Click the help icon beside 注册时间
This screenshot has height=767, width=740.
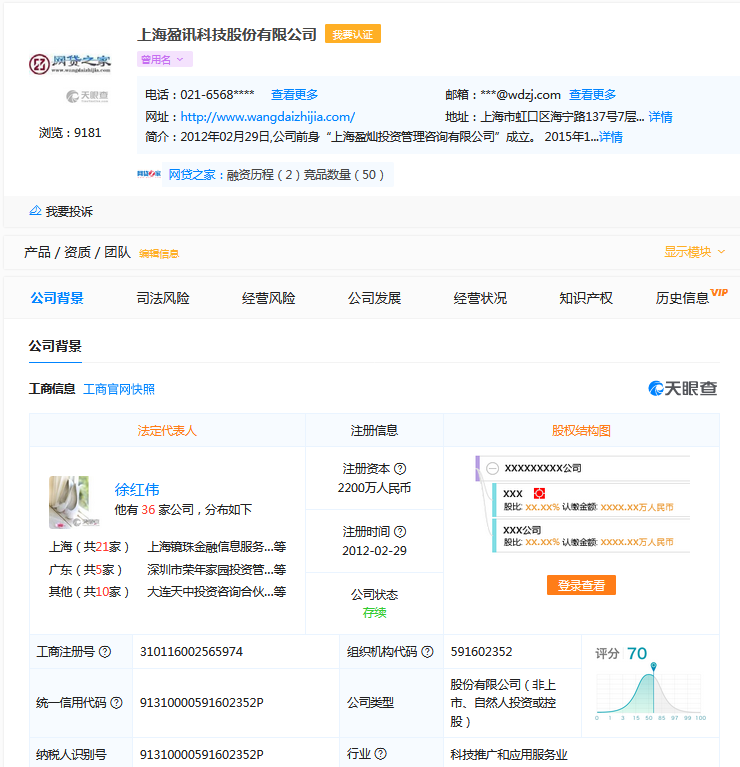tap(400, 532)
